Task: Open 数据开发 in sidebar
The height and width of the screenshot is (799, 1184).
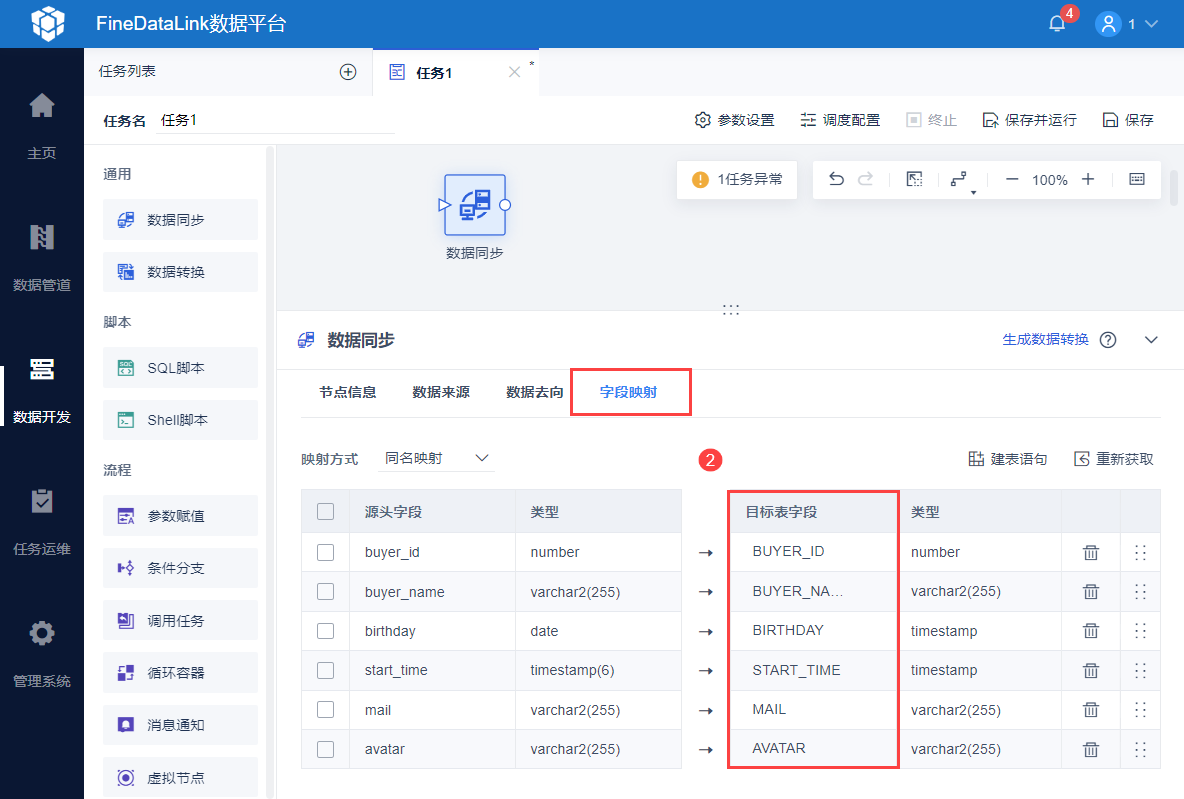Action: pyautogui.click(x=42, y=390)
